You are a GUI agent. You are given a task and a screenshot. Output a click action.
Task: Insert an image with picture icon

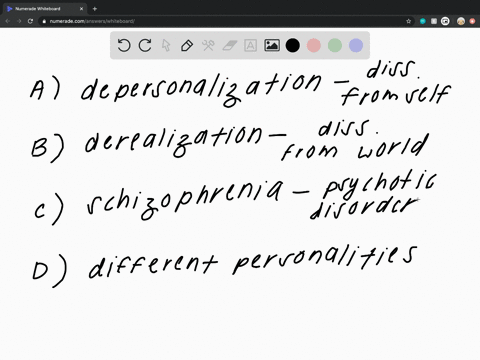(272, 45)
